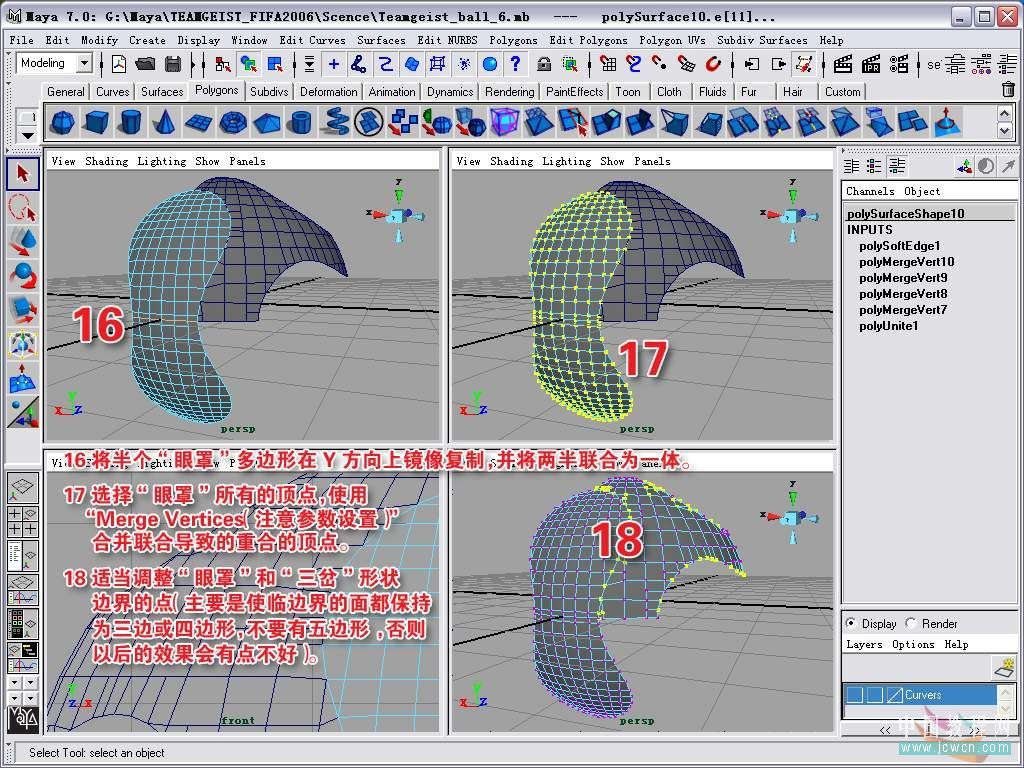Open layer editor Options menu
The image size is (1024, 768).
(x=913, y=645)
